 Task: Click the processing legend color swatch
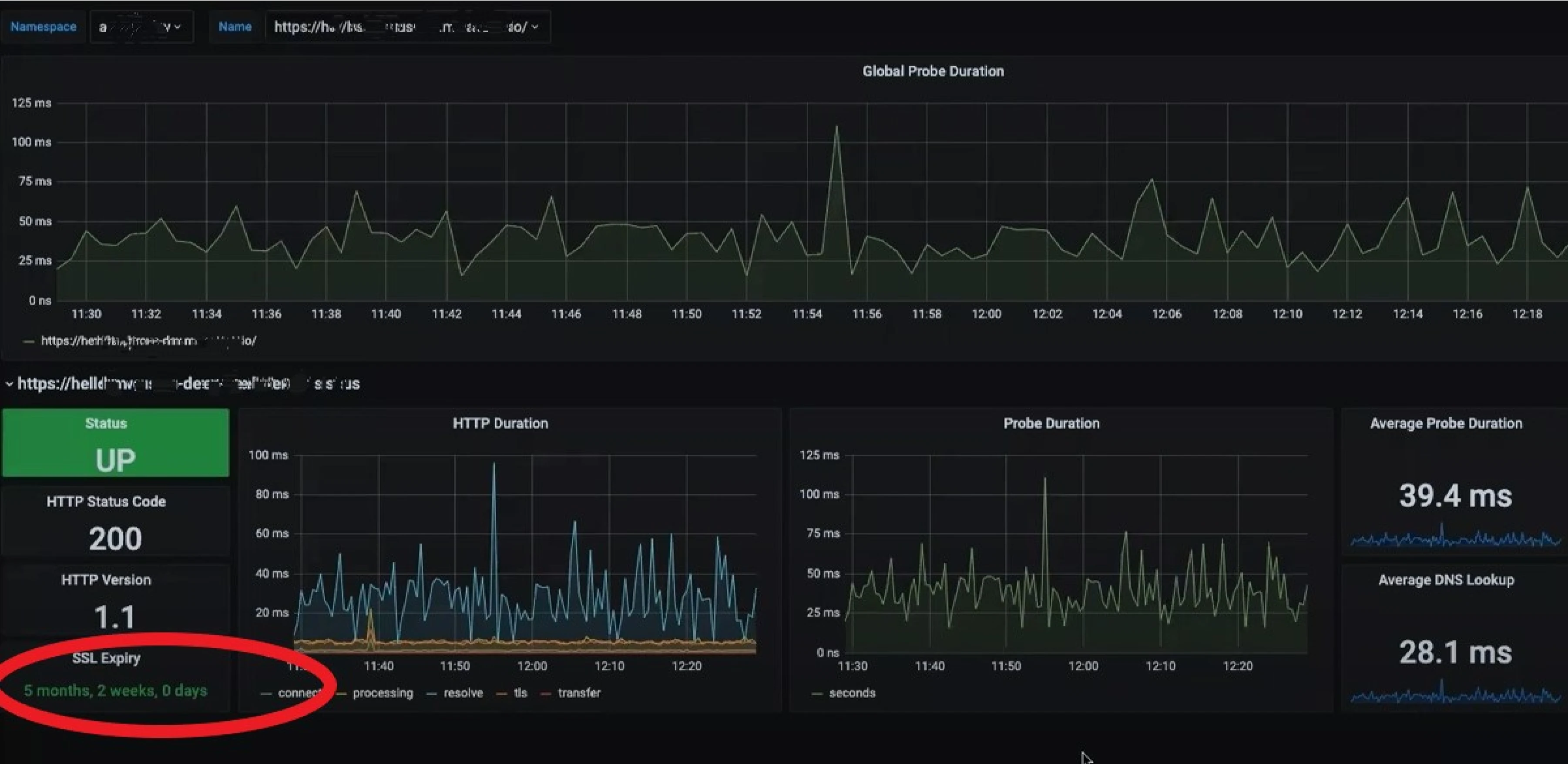click(341, 694)
